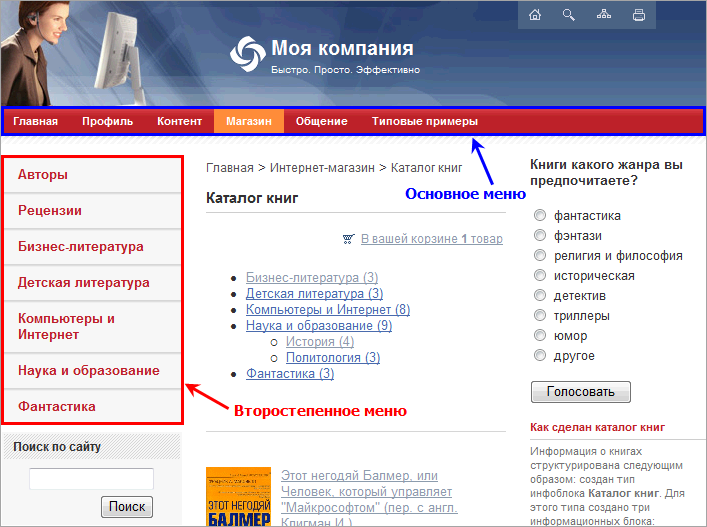Click the shopping cart icon
The height and width of the screenshot is (527, 707).
[348, 239]
